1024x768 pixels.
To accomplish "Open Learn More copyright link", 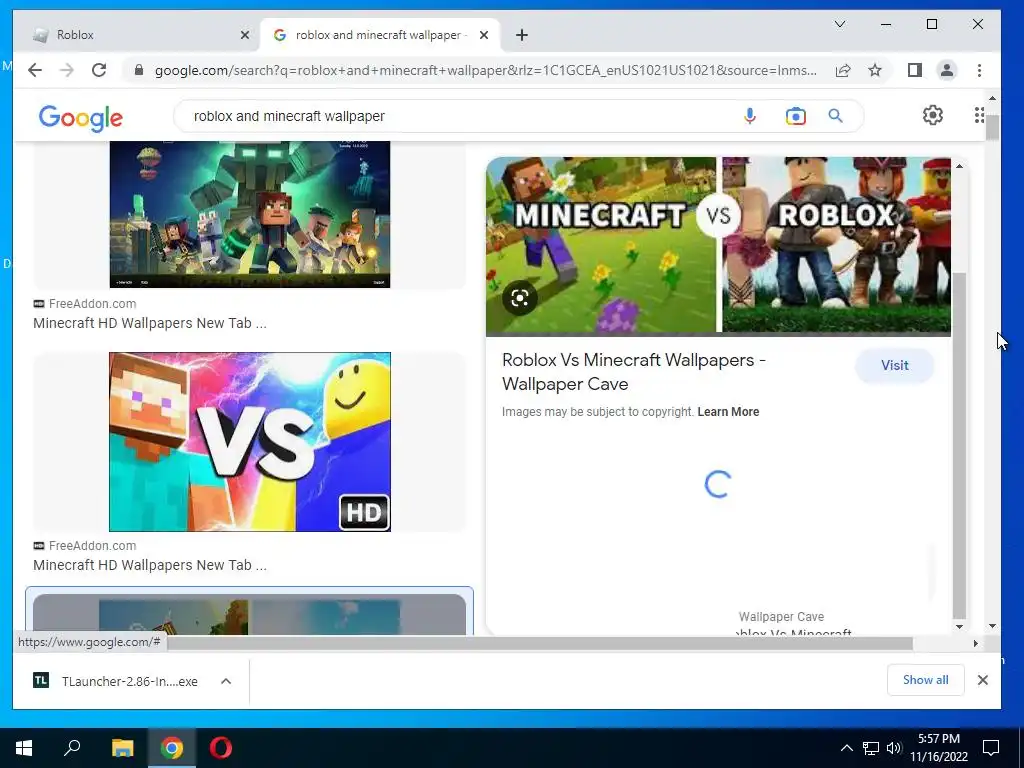I will [x=728, y=412].
